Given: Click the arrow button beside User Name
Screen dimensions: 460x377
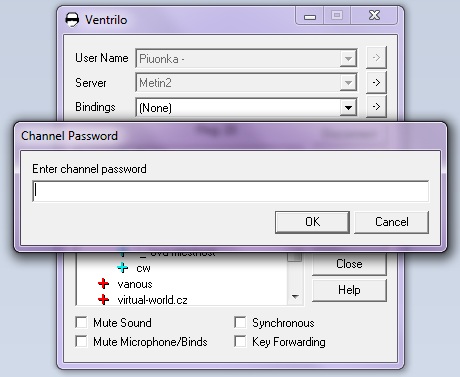Looking at the screenshot, I should (x=376, y=58).
